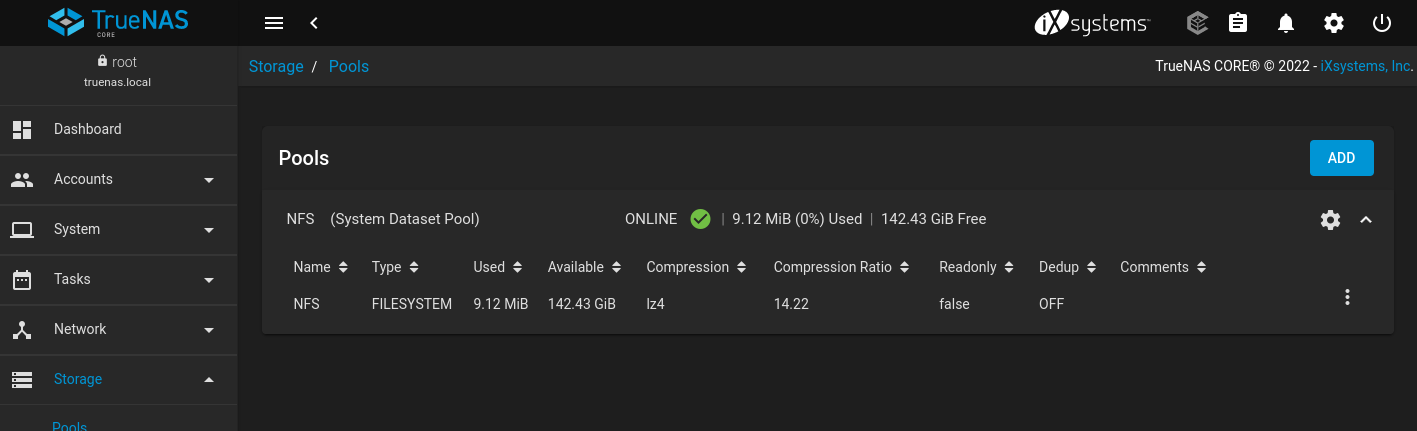1417x431 pixels.
Task: Click the lz4 compression value
Action: [655, 304]
